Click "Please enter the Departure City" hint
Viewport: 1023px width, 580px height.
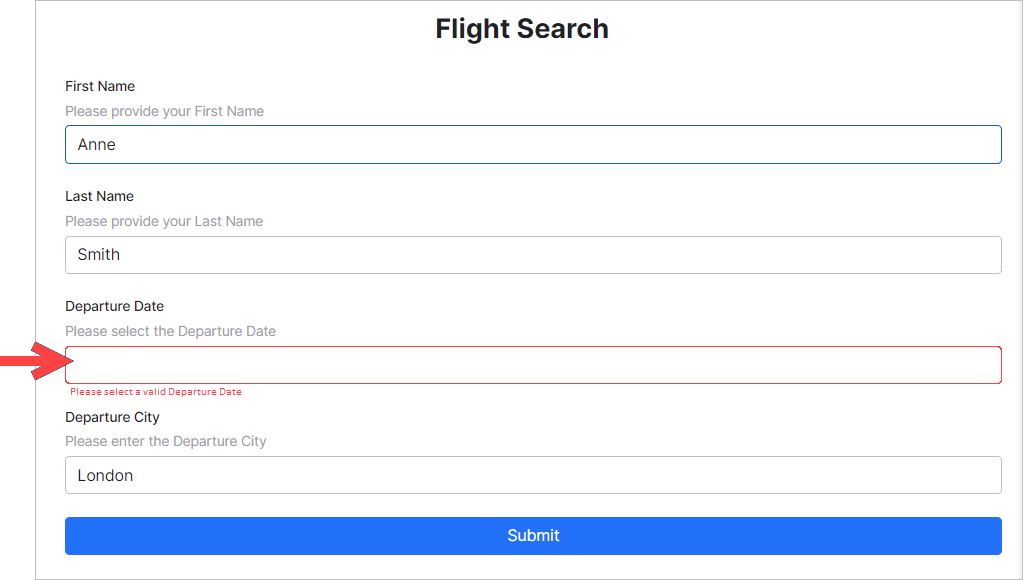pyautogui.click(x=166, y=441)
